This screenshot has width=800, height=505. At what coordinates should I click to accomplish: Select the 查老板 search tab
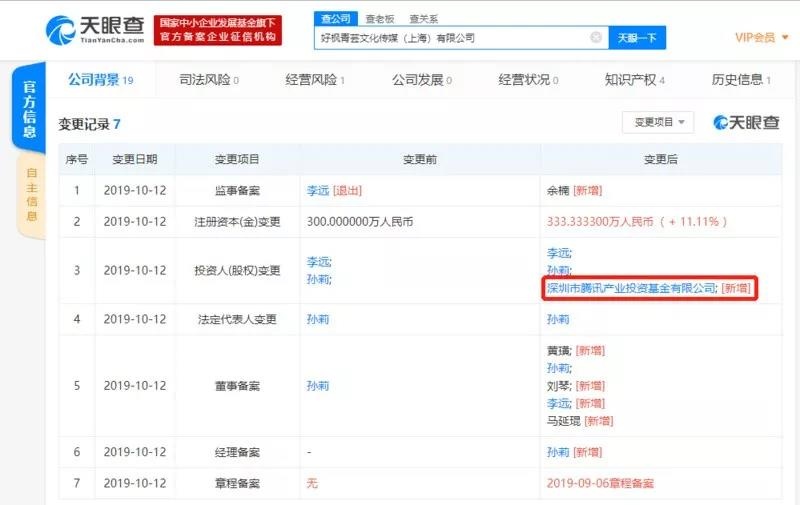click(x=378, y=18)
